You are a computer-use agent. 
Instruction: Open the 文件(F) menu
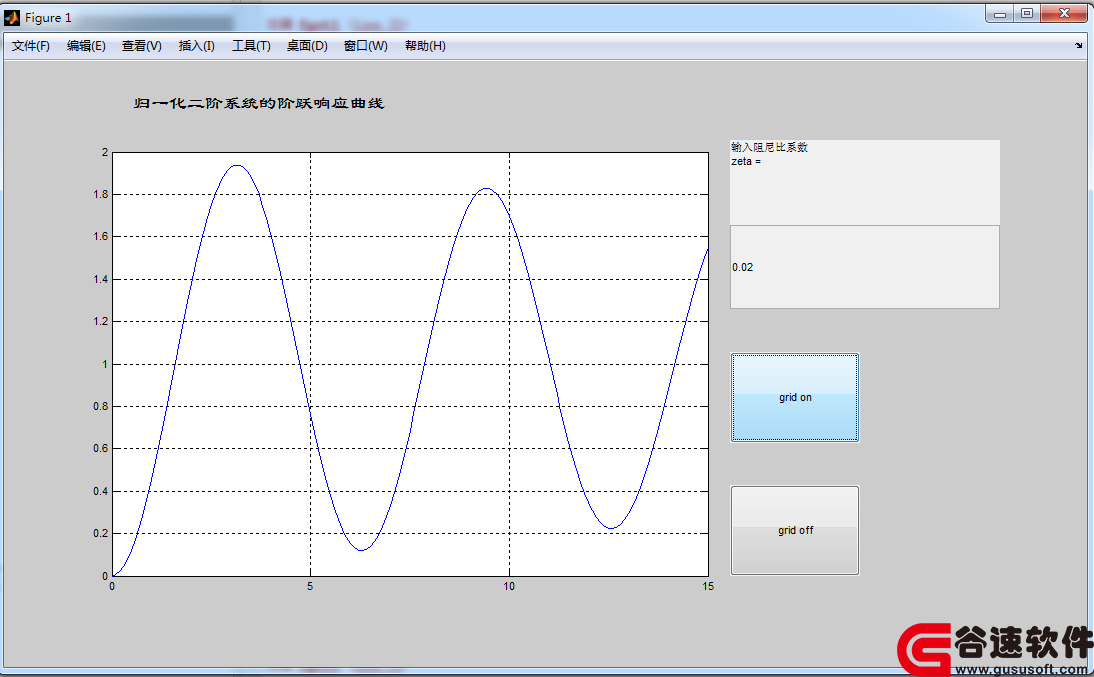coord(31,46)
